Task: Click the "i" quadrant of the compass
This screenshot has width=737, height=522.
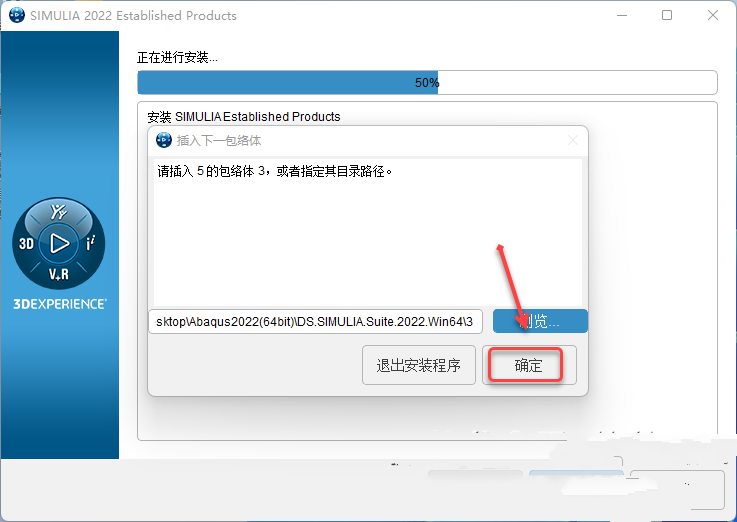Action: coord(90,243)
